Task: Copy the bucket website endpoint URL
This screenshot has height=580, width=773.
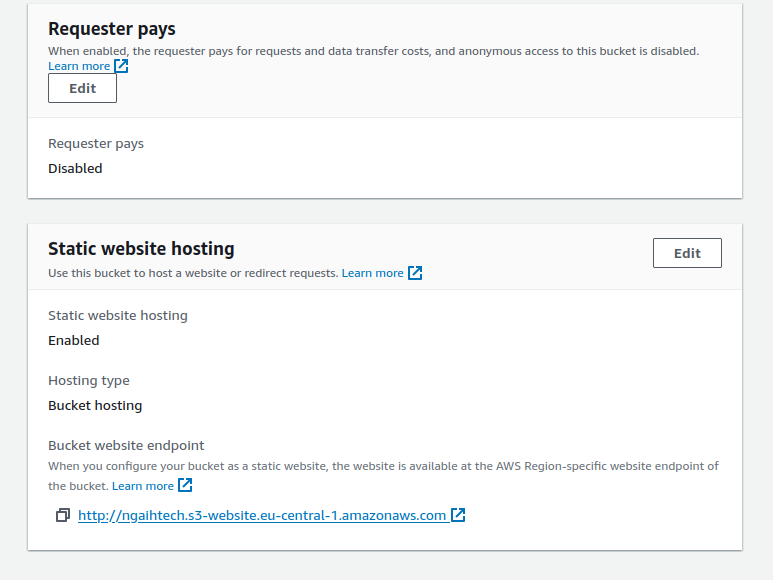Action: [x=63, y=515]
